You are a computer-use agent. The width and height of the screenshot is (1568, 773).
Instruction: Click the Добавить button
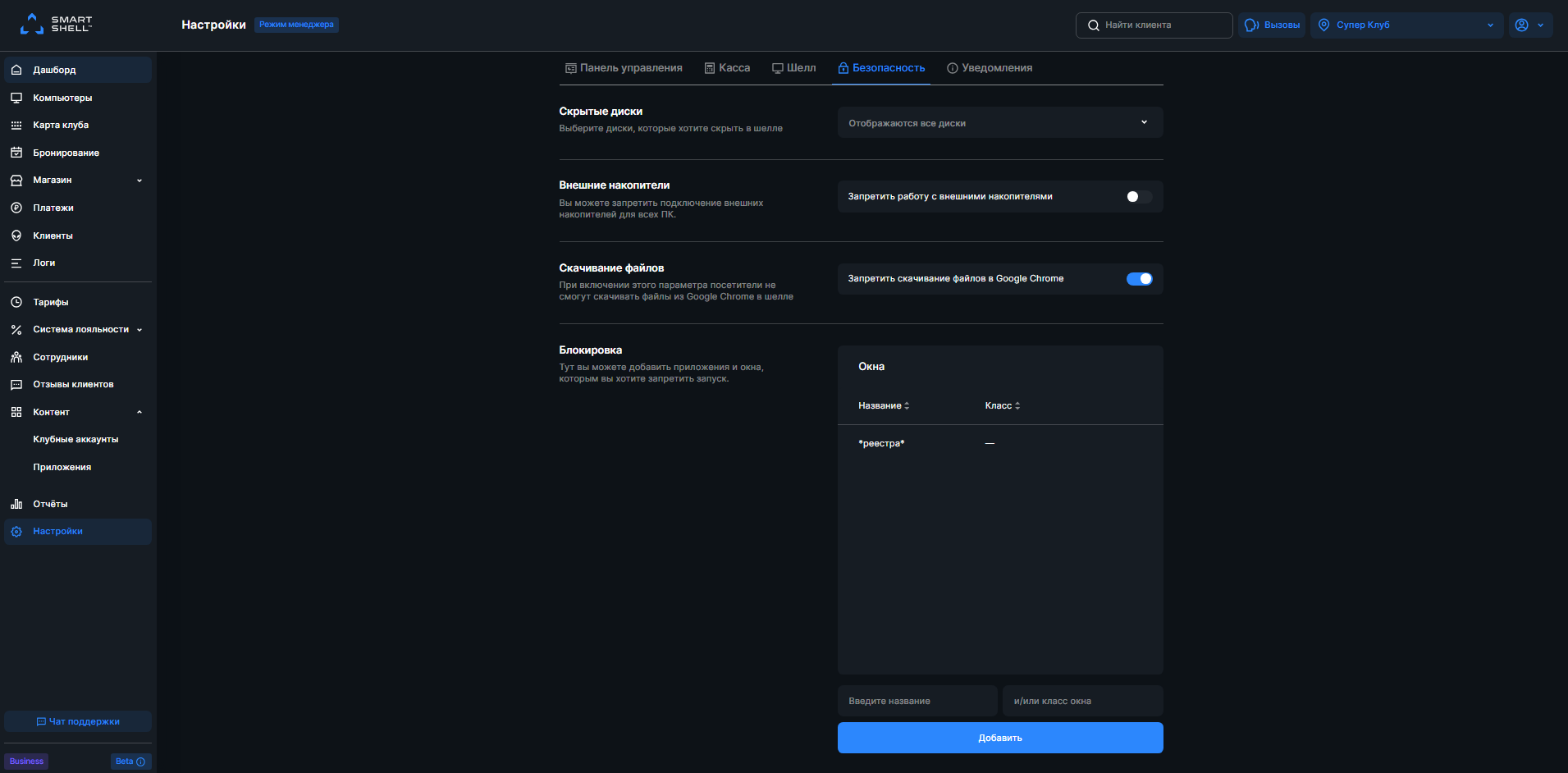[x=999, y=737]
